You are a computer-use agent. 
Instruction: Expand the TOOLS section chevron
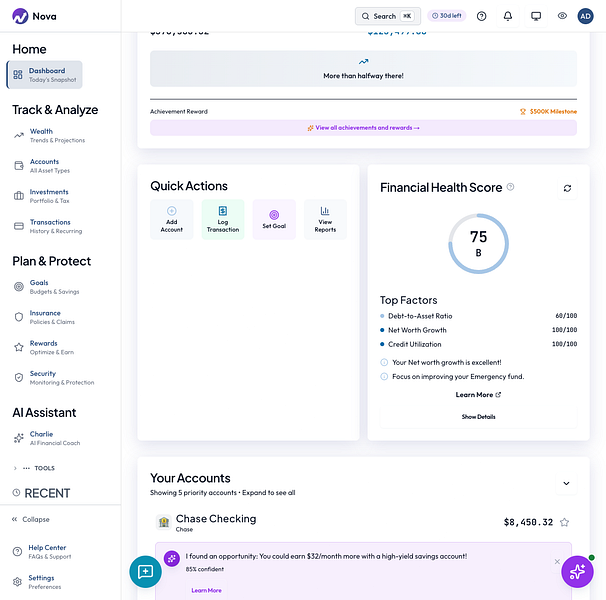point(15,468)
